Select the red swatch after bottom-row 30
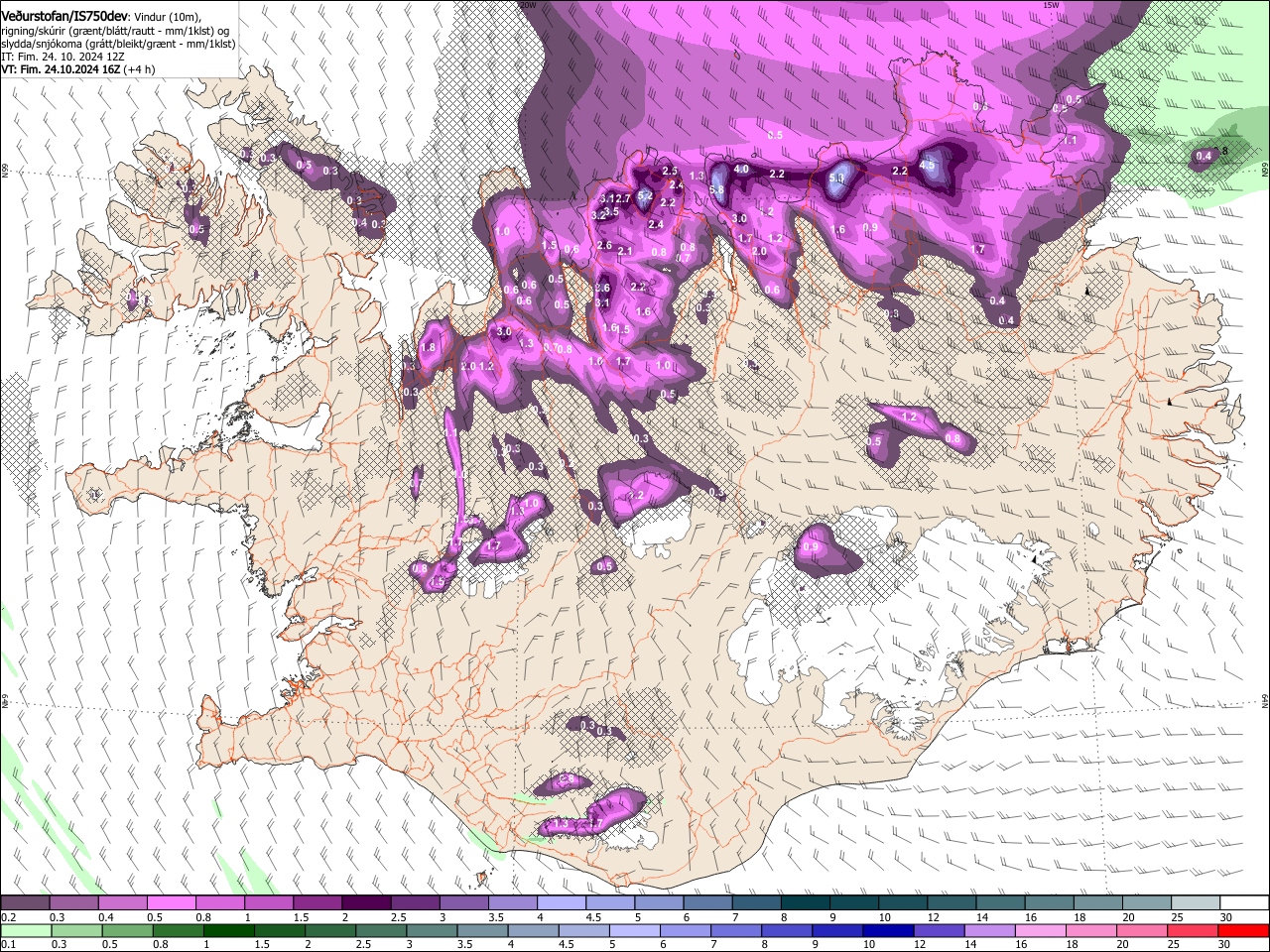The image size is (1270, 952). click(1245, 930)
